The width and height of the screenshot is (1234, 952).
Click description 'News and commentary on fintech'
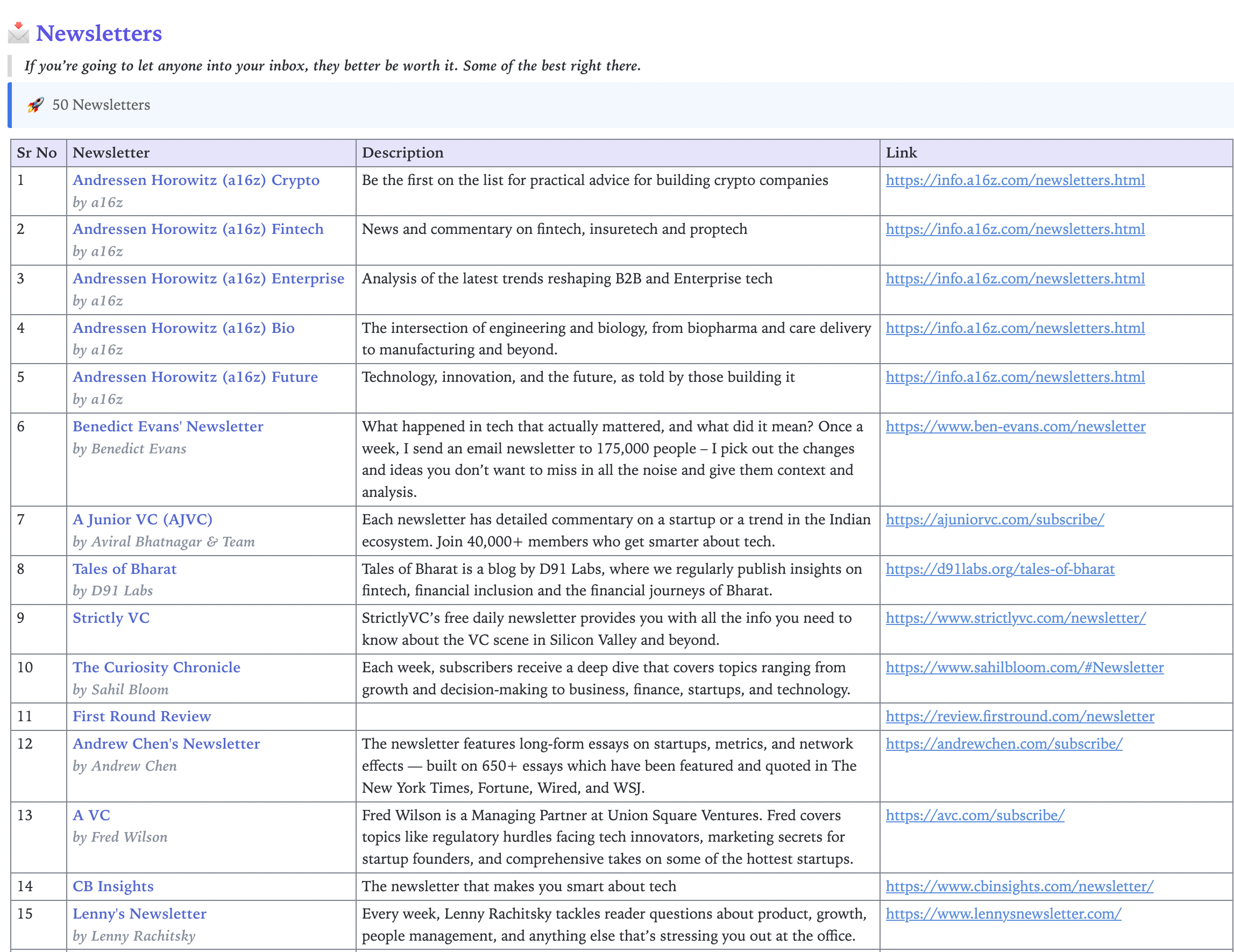pos(554,229)
